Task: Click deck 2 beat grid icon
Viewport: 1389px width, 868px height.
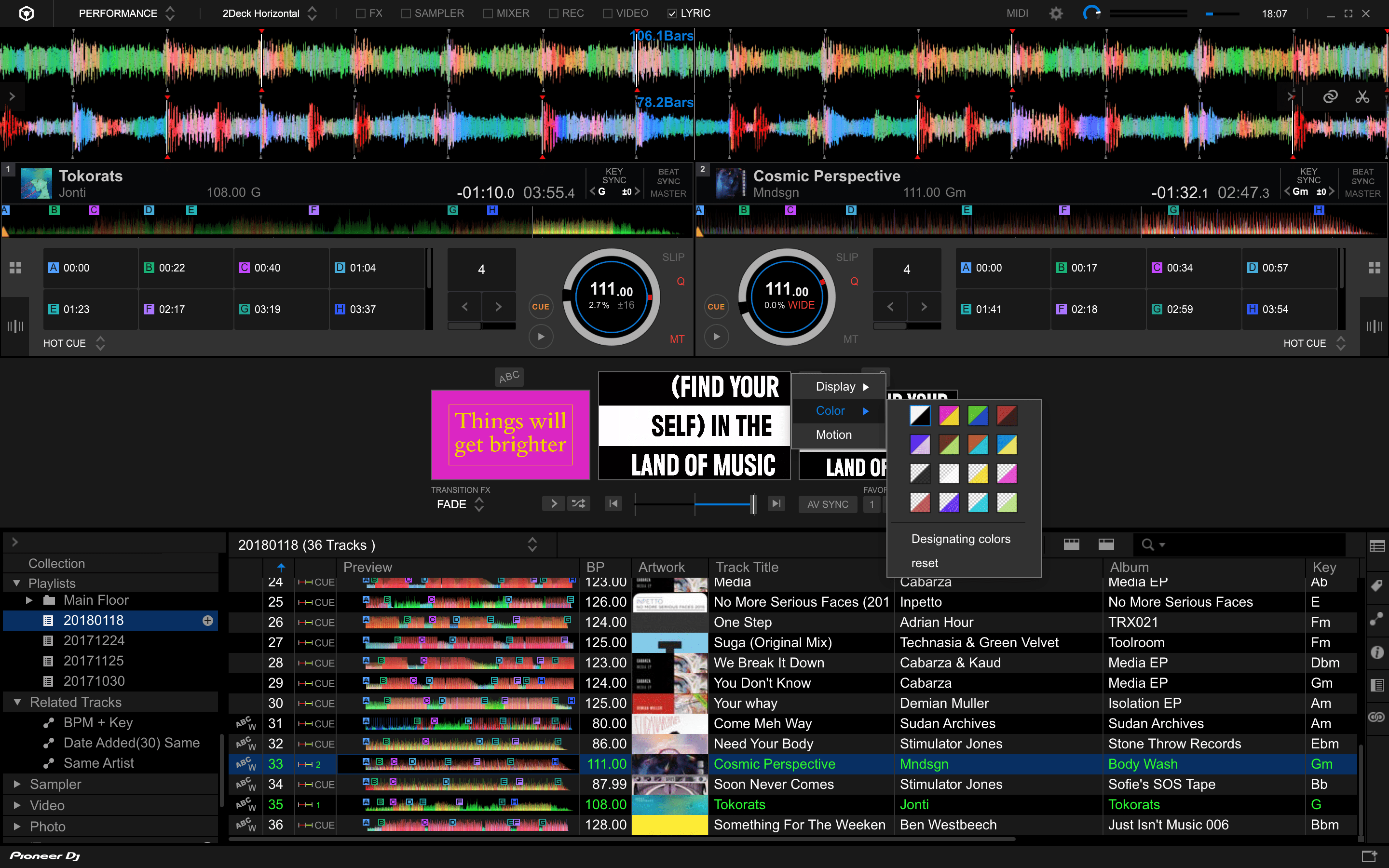Action: click(1374, 326)
